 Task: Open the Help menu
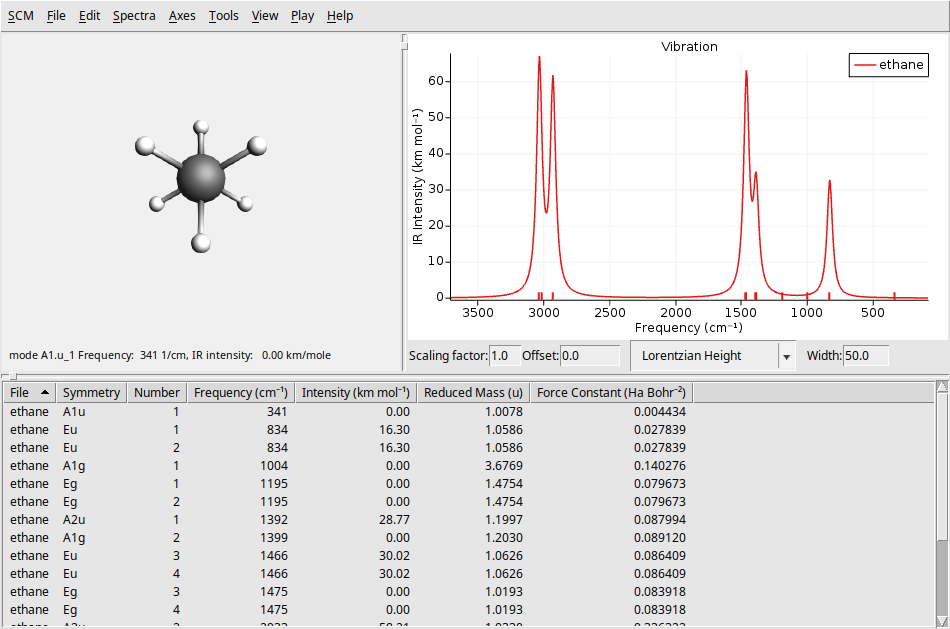[339, 15]
